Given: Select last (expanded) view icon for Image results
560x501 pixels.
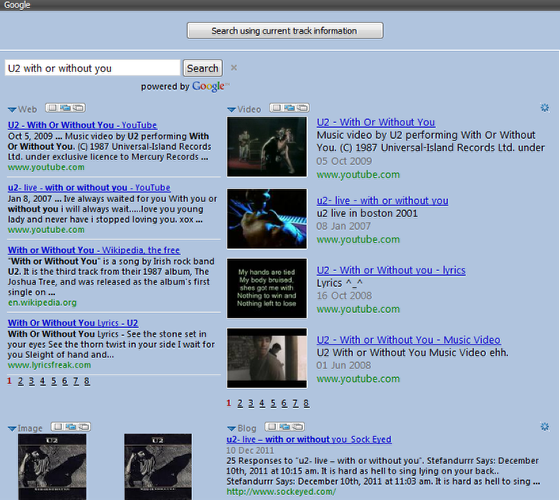Looking at the screenshot, I should click(84, 427).
